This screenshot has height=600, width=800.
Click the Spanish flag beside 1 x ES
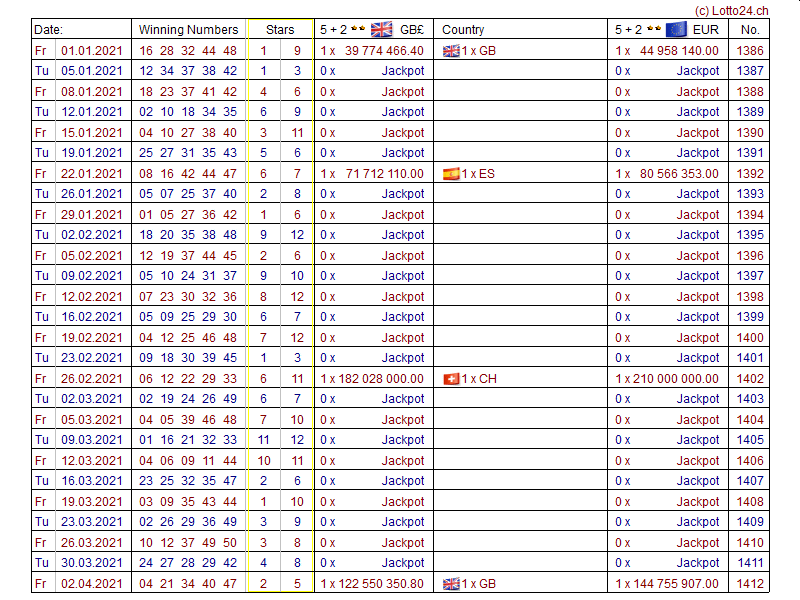[451, 173]
